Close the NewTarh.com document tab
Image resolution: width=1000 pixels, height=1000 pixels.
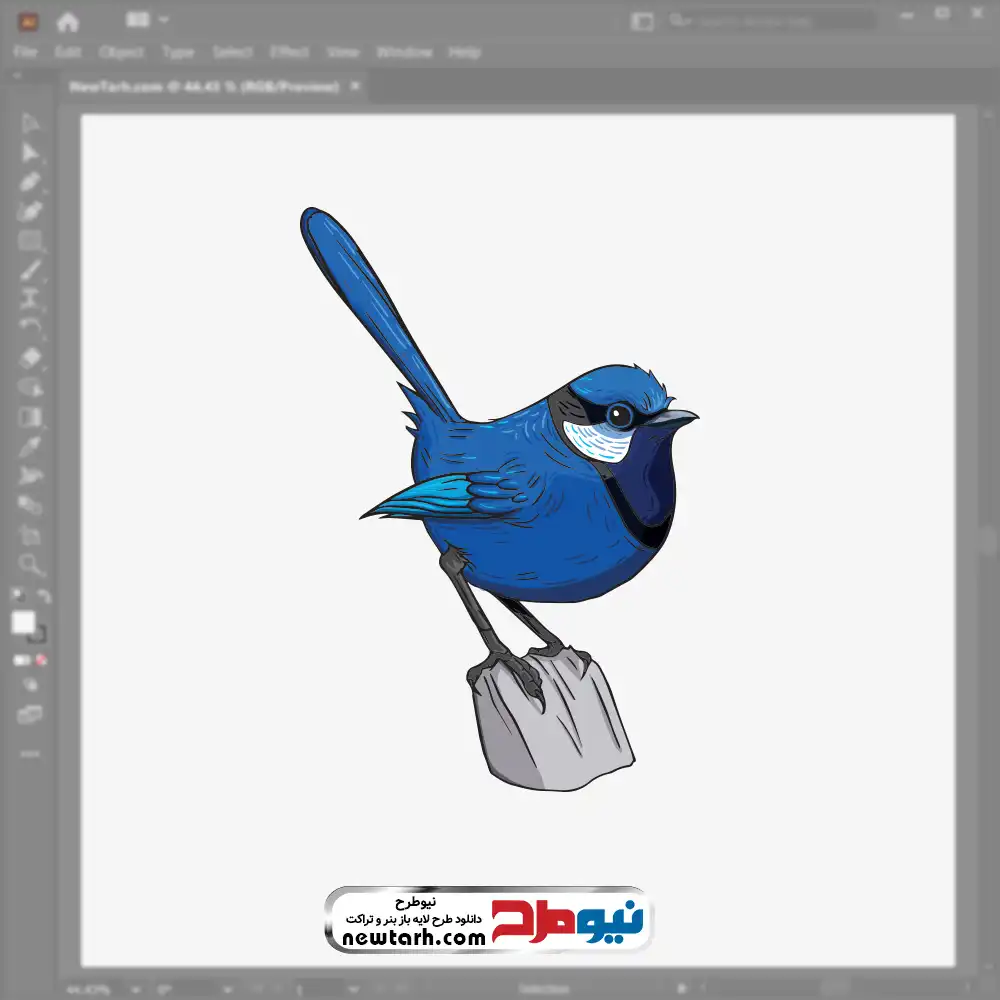click(355, 87)
